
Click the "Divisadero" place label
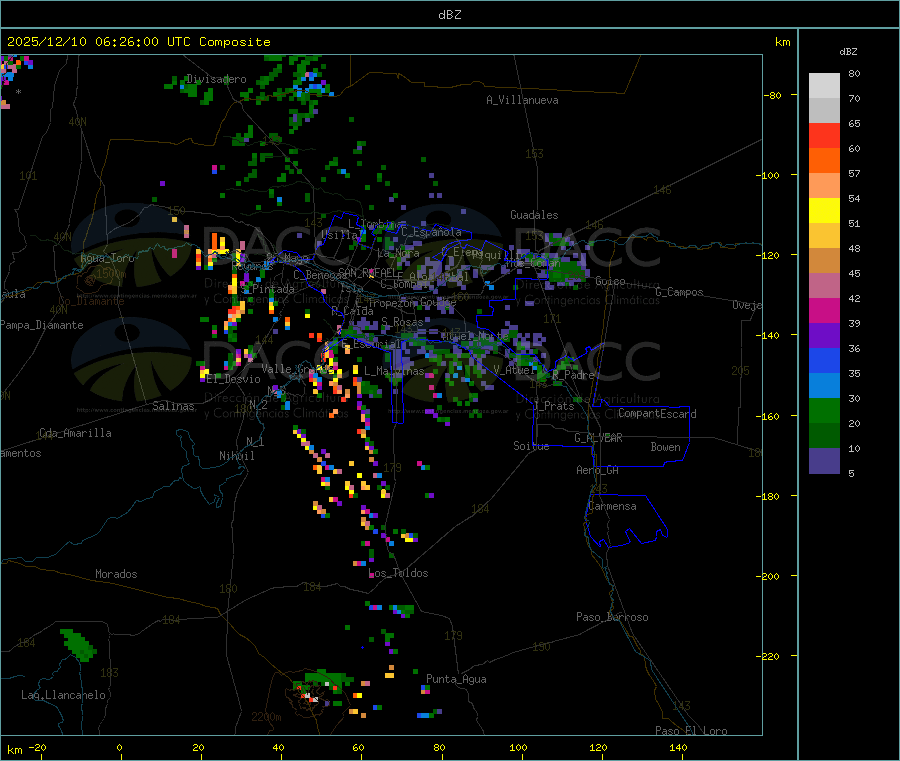[216, 79]
